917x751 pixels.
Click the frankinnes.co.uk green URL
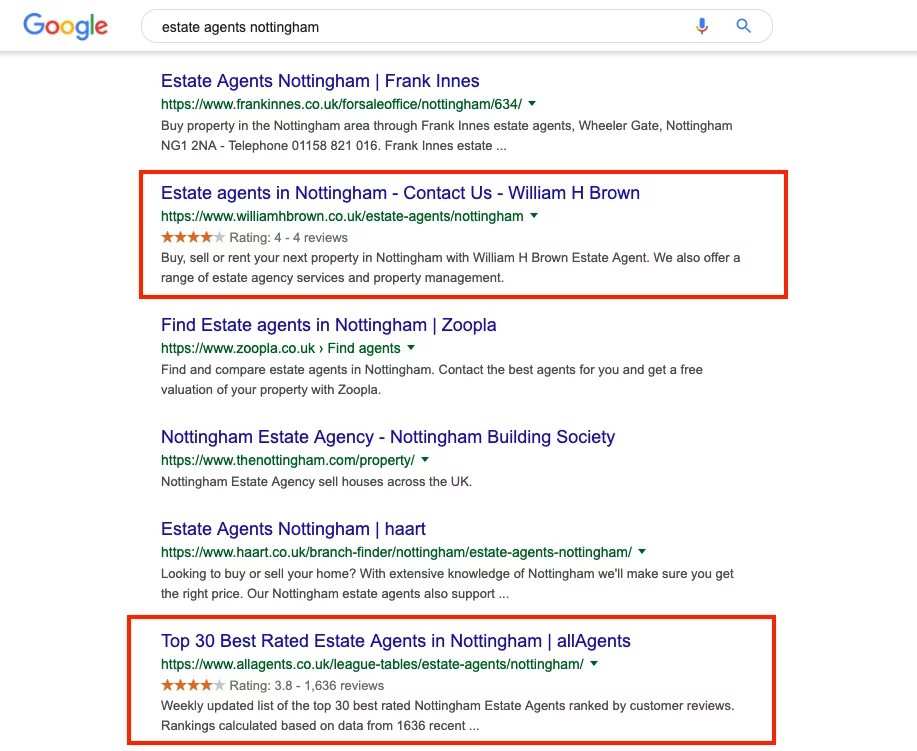coord(341,104)
